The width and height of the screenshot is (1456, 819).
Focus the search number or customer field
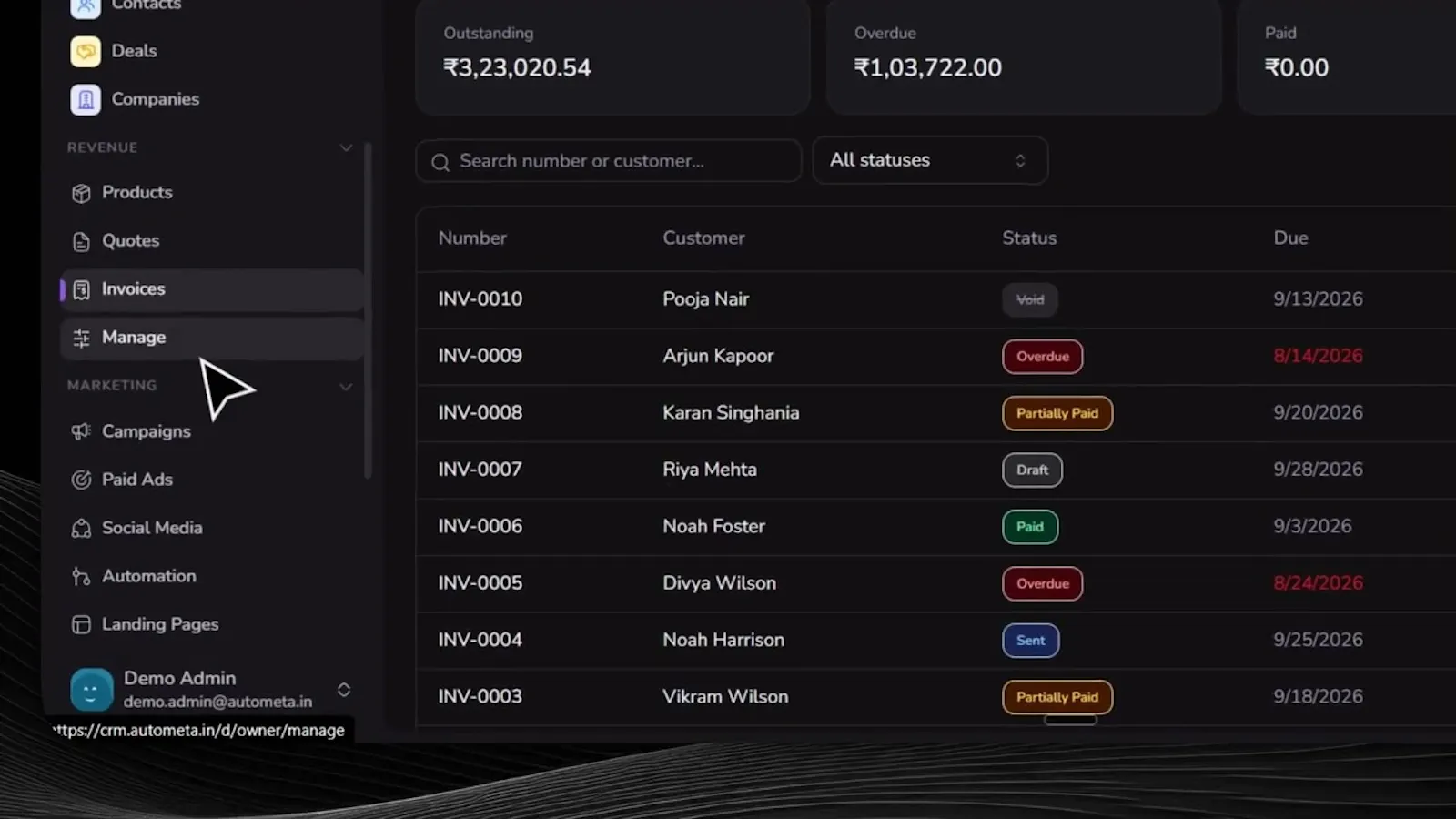(x=609, y=161)
